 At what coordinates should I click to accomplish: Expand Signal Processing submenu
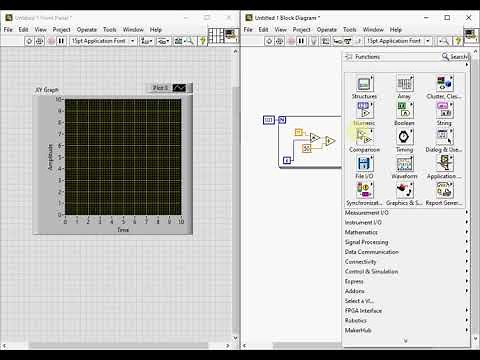[x=406, y=242]
